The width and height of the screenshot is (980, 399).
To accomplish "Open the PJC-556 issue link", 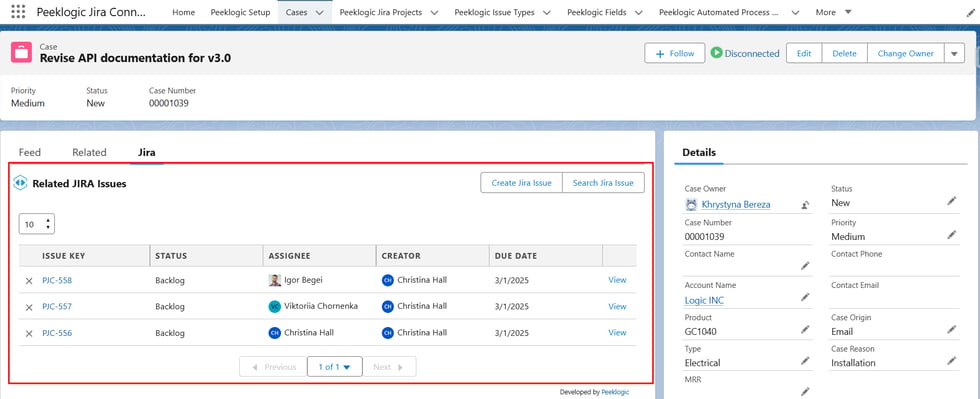I will 57,333.
